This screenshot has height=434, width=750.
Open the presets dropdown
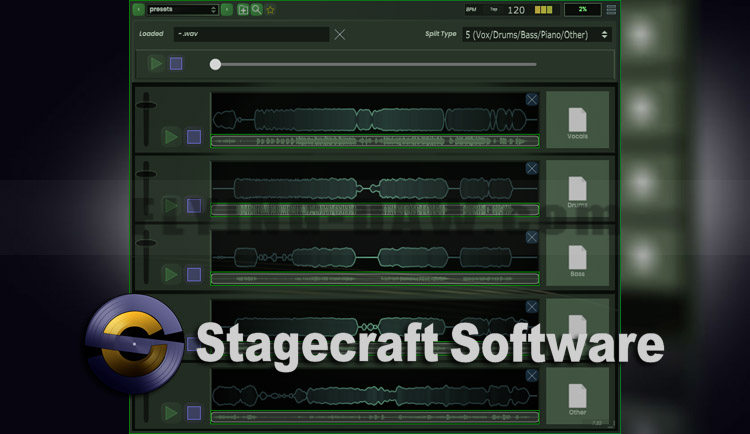(182, 10)
